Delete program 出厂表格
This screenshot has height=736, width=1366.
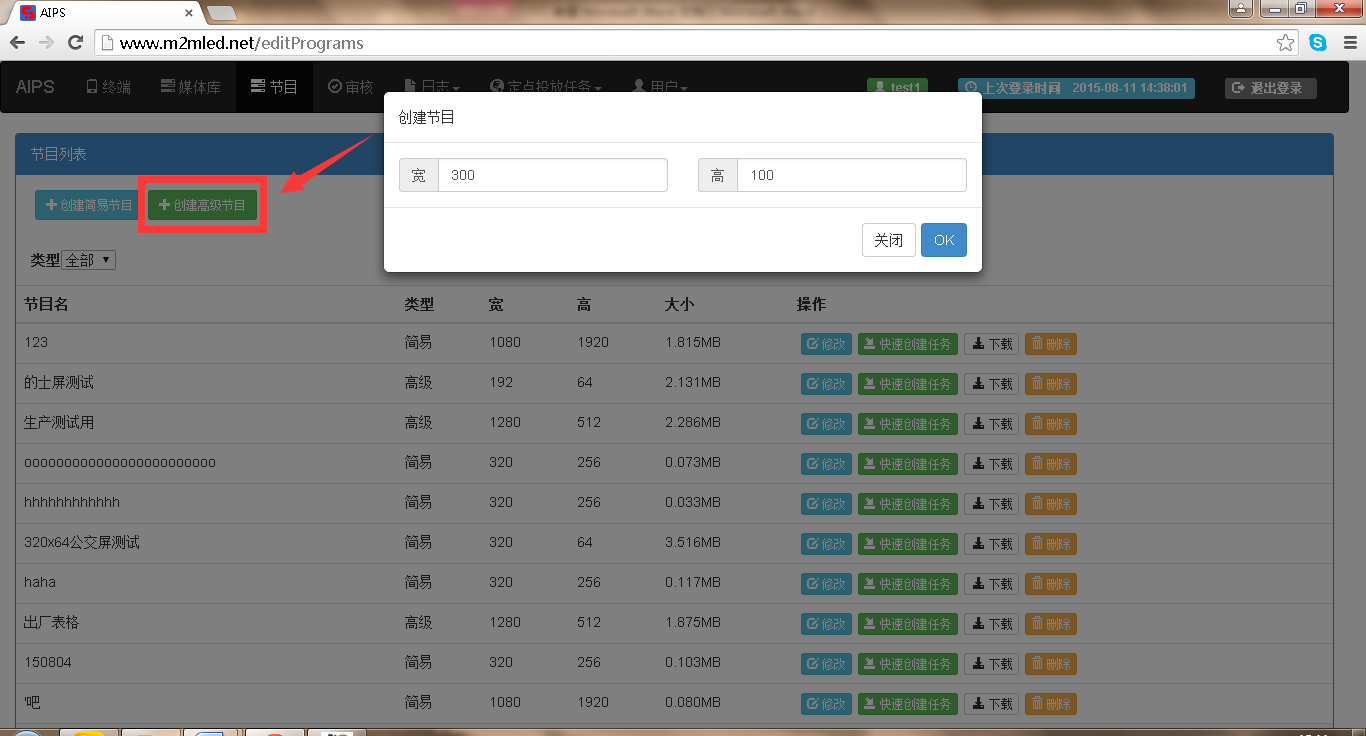point(1050,624)
